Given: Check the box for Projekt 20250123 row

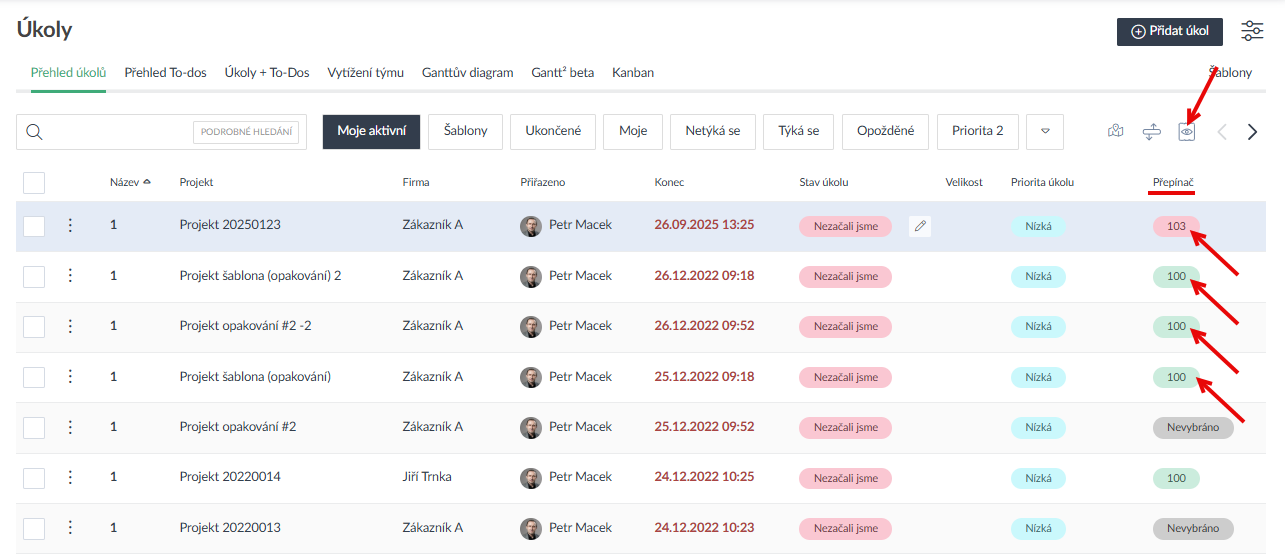Looking at the screenshot, I should coord(34,226).
